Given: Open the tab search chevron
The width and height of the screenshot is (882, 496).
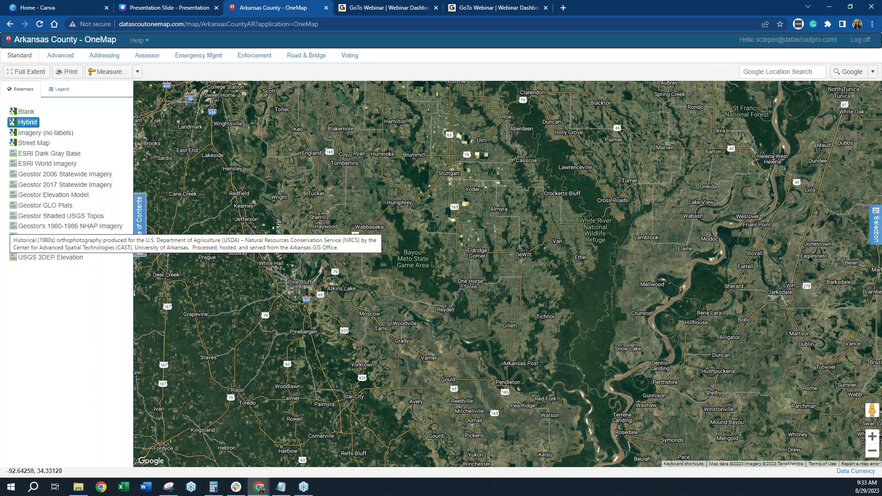Looking at the screenshot, I should [x=808, y=7].
